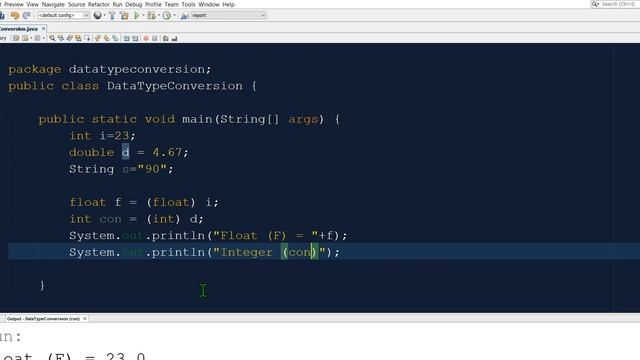Click the println "Float (F) = " line
The height and width of the screenshot is (360, 640).
click(208, 236)
